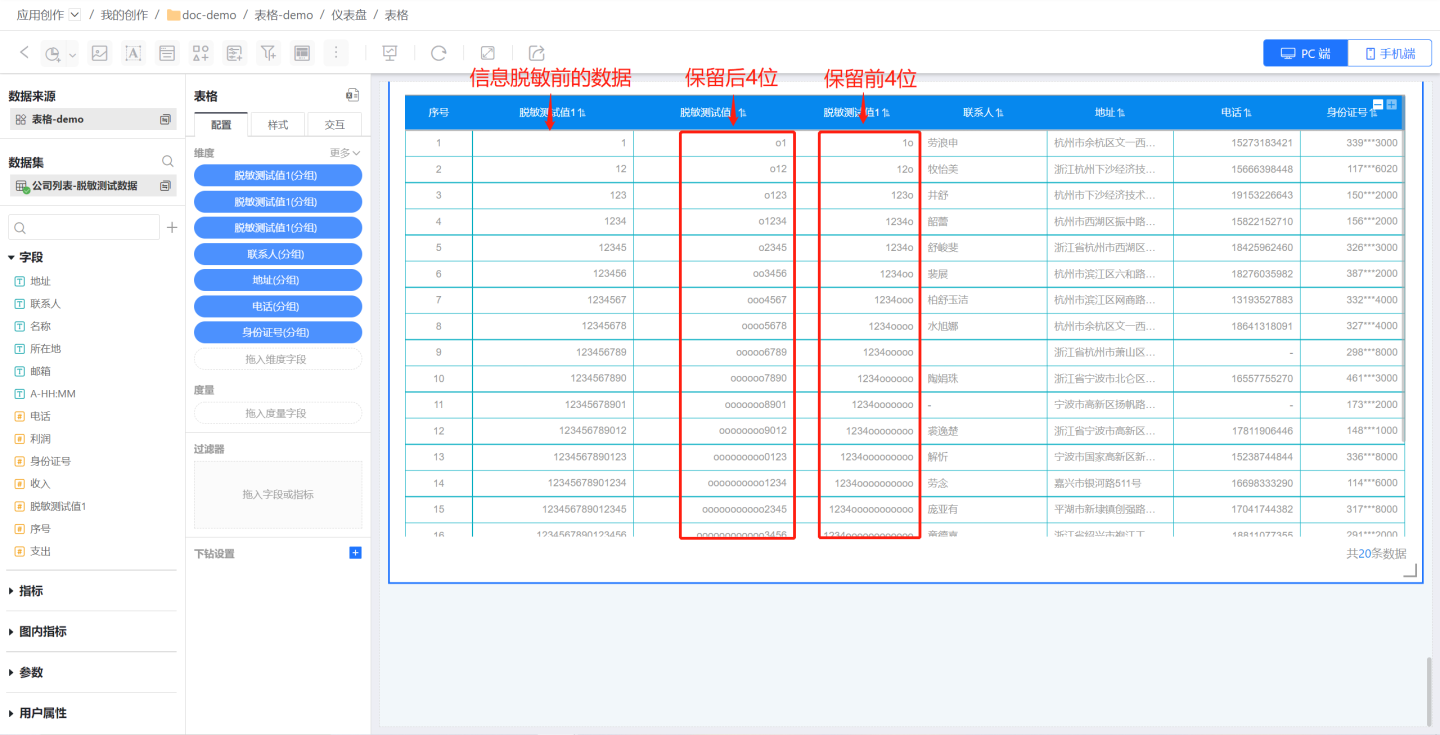The height and width of the screenshot is (735, 1440).
Task: Click the back arrow in the toolbar
Action: pyautogui.click(x=25, y=53)
